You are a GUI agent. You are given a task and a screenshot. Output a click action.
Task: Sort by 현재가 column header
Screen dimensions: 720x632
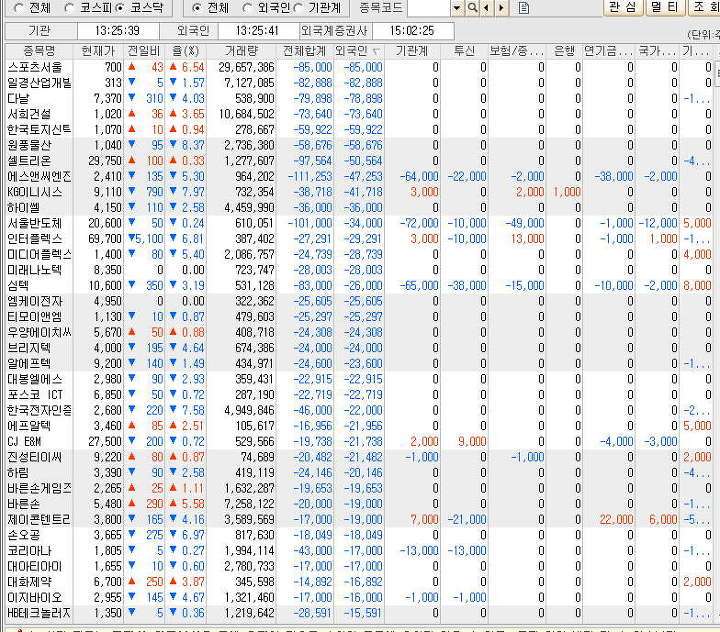coord(98,51)
